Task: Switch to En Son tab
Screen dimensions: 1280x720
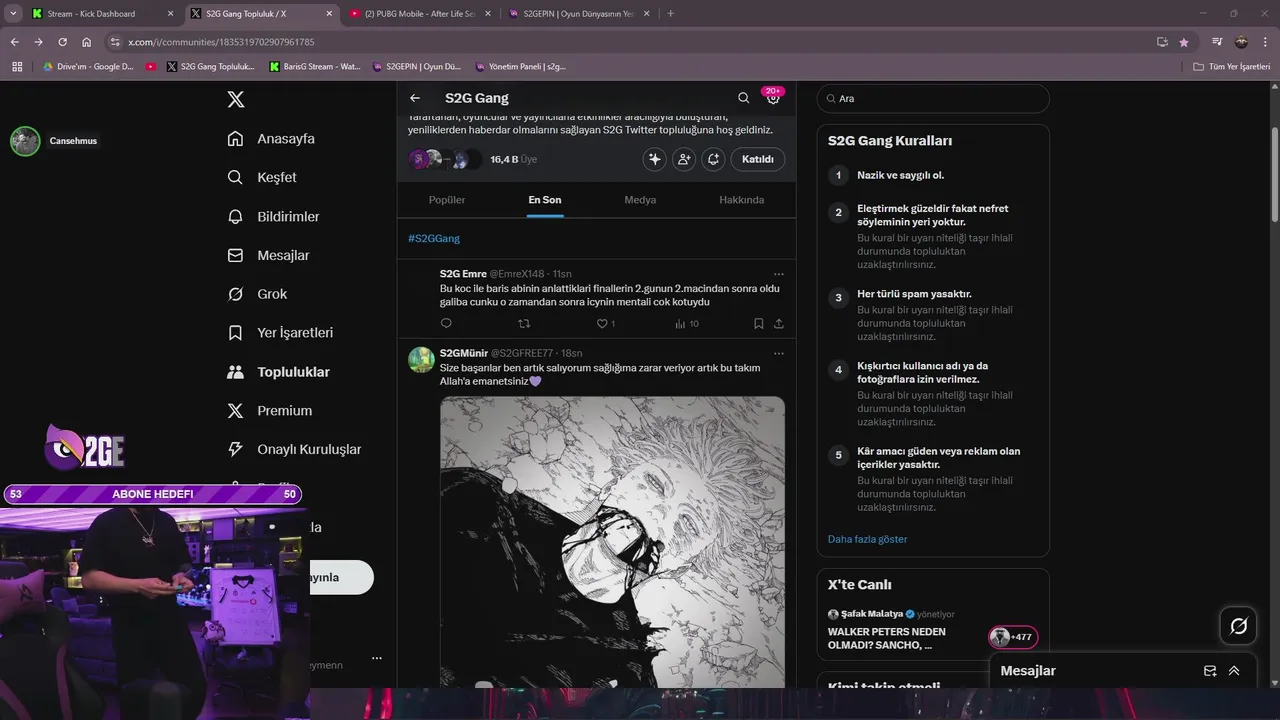Action: [545, 199]
